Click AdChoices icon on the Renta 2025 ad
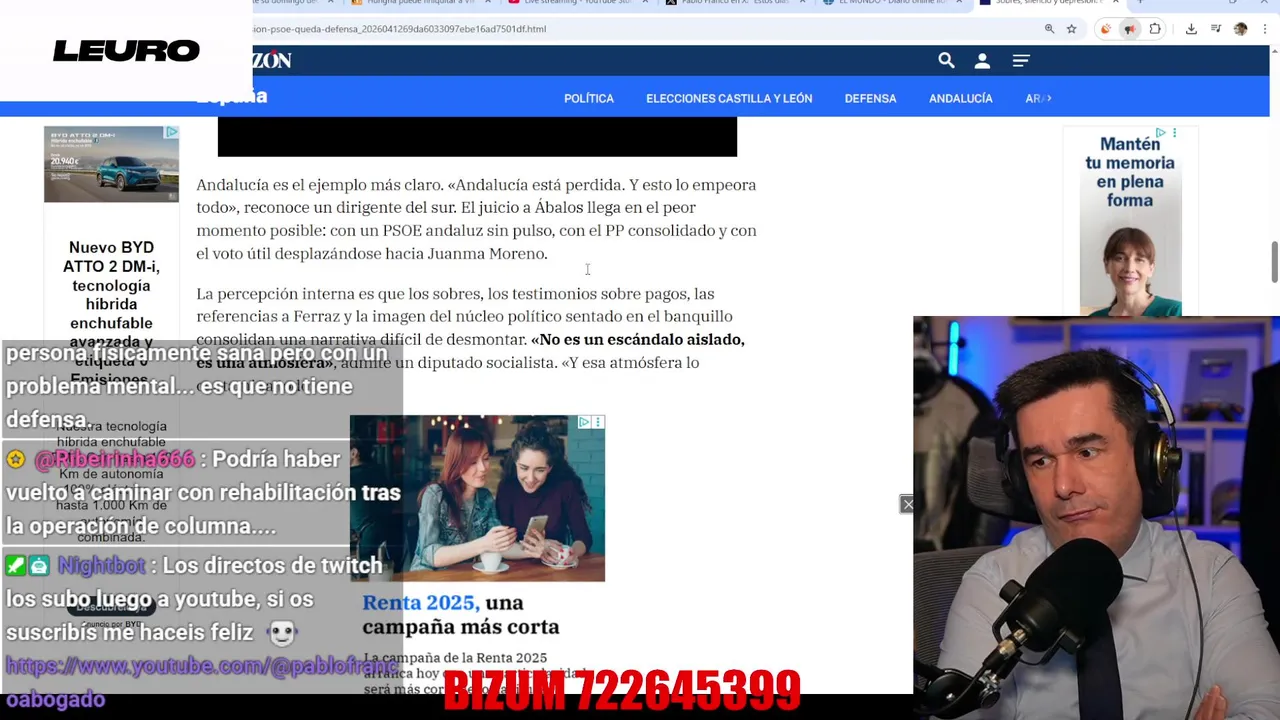Image resolution: width=1280 pixels, height=720 pixels. click(x=585, y=422)
